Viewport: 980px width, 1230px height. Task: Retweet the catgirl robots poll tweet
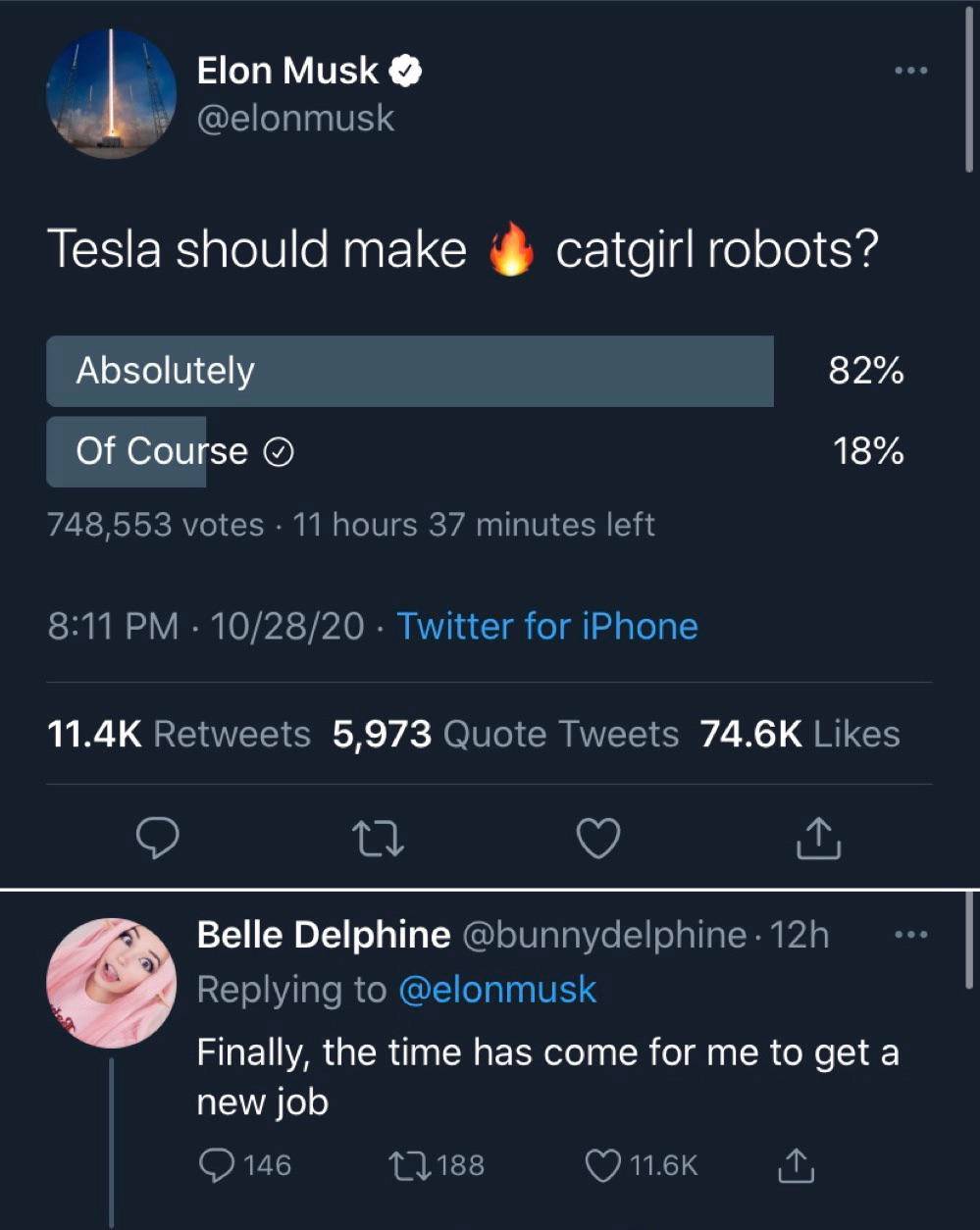(x=378, y=838)
